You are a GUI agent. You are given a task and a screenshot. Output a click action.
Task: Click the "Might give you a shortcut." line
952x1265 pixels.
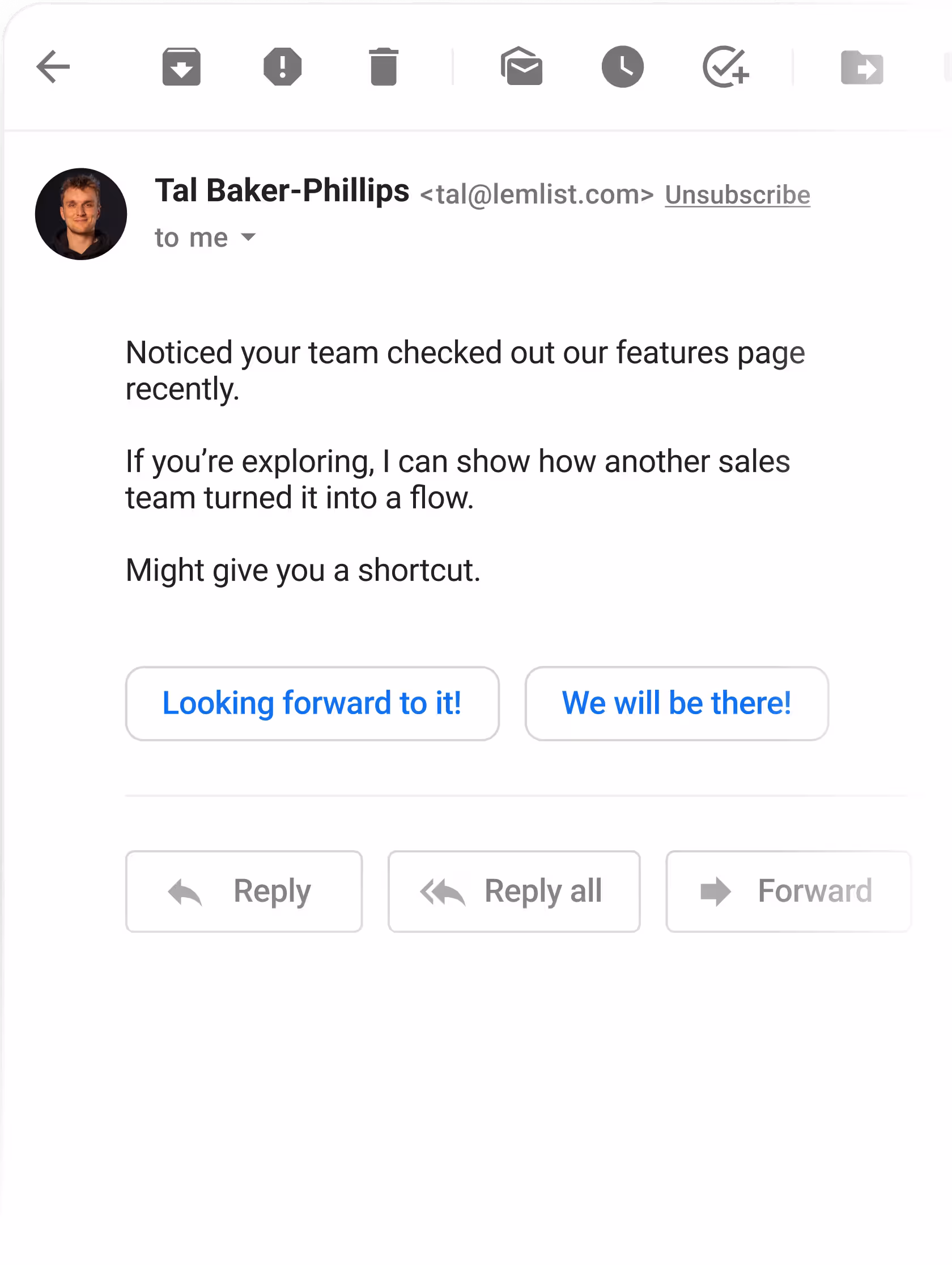[x=303, y=570]
